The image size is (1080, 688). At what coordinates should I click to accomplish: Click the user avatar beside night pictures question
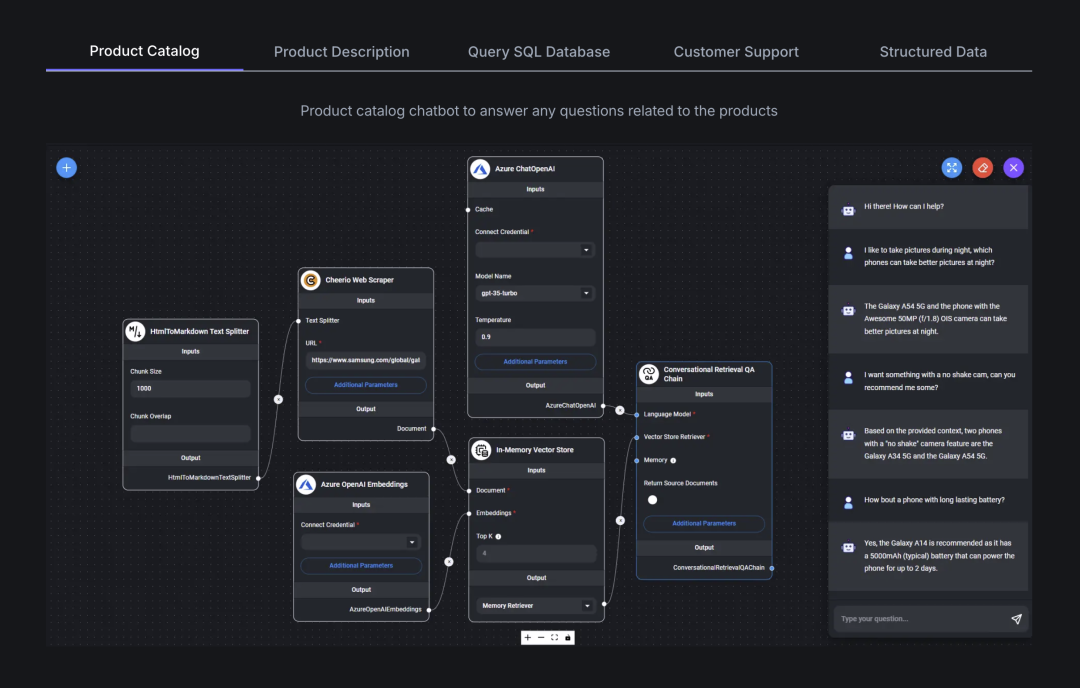(x=849, y=253)
